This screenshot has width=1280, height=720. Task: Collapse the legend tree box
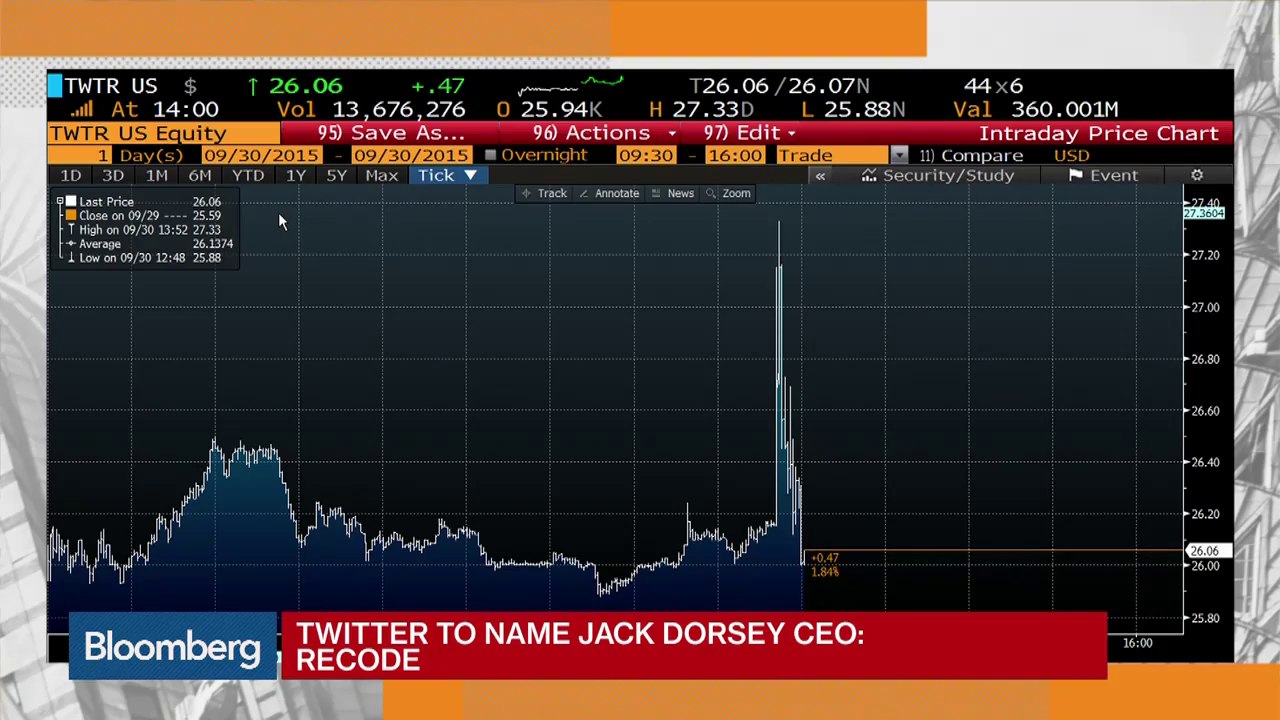(60, 201)
